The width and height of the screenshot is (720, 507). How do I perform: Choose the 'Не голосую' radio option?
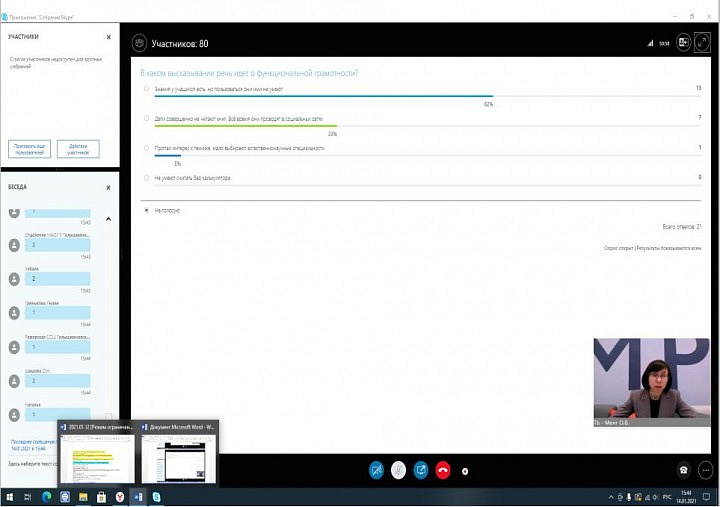click(x=147, y=210)
